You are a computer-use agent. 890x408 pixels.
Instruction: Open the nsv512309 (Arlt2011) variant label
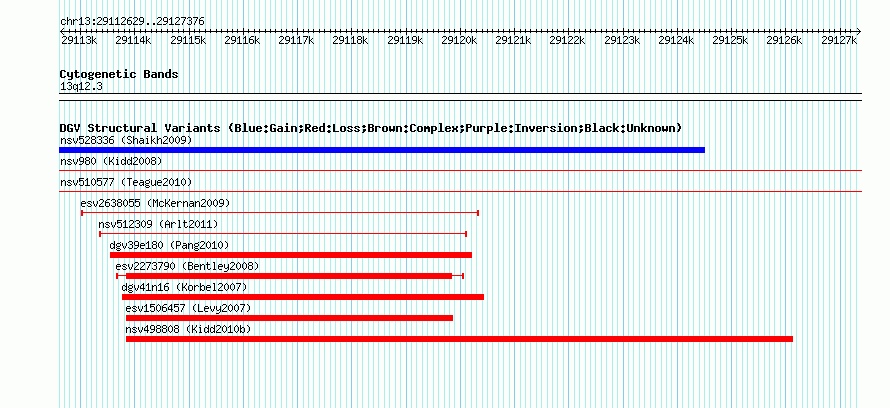pos(158,224)
